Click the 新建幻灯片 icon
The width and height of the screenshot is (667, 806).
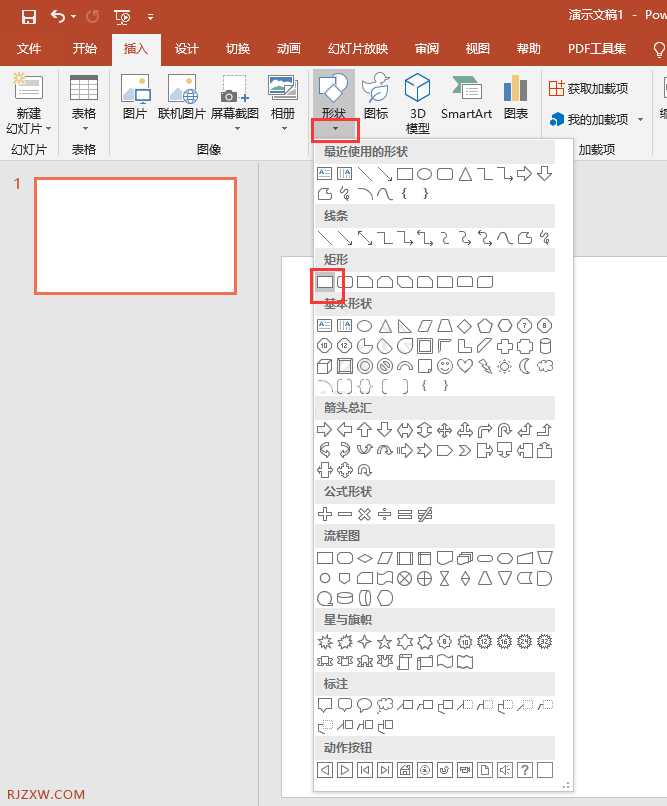(x=28, y=85)
